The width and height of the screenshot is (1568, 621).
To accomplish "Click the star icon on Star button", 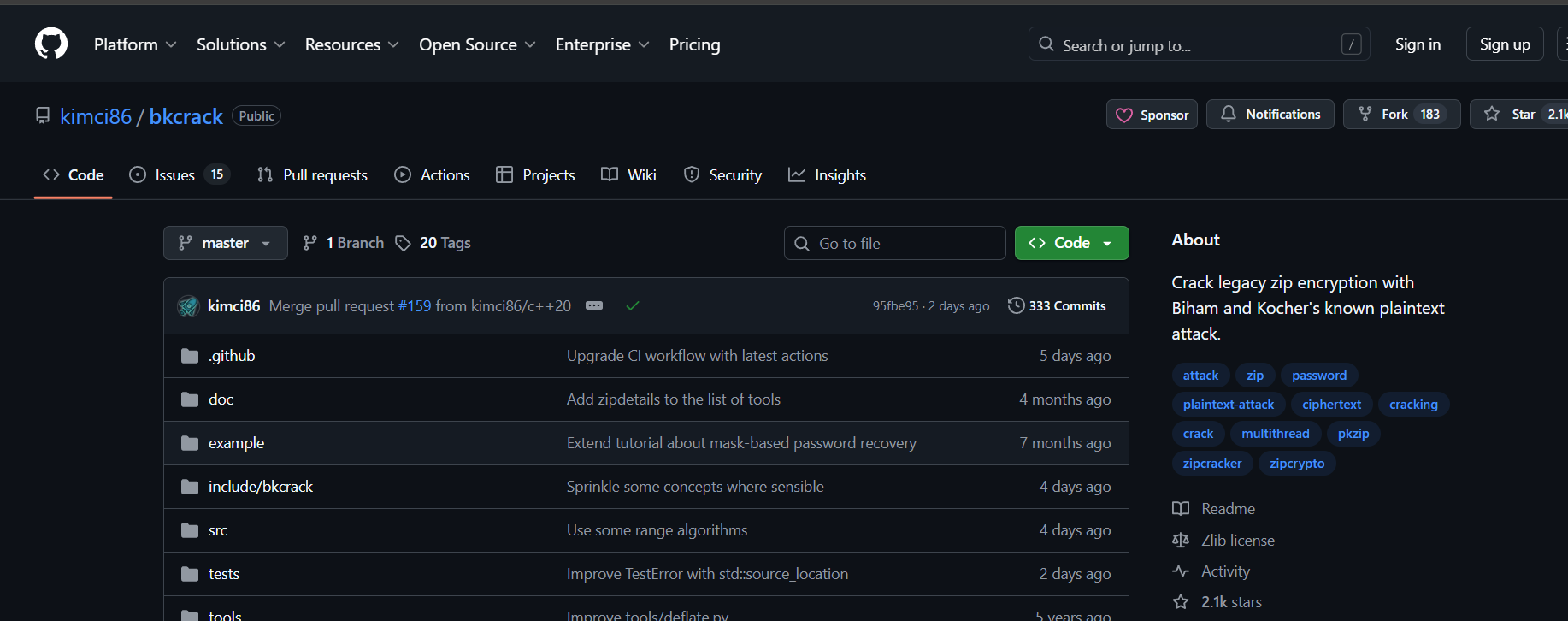I will click(x=1492, y=114).
